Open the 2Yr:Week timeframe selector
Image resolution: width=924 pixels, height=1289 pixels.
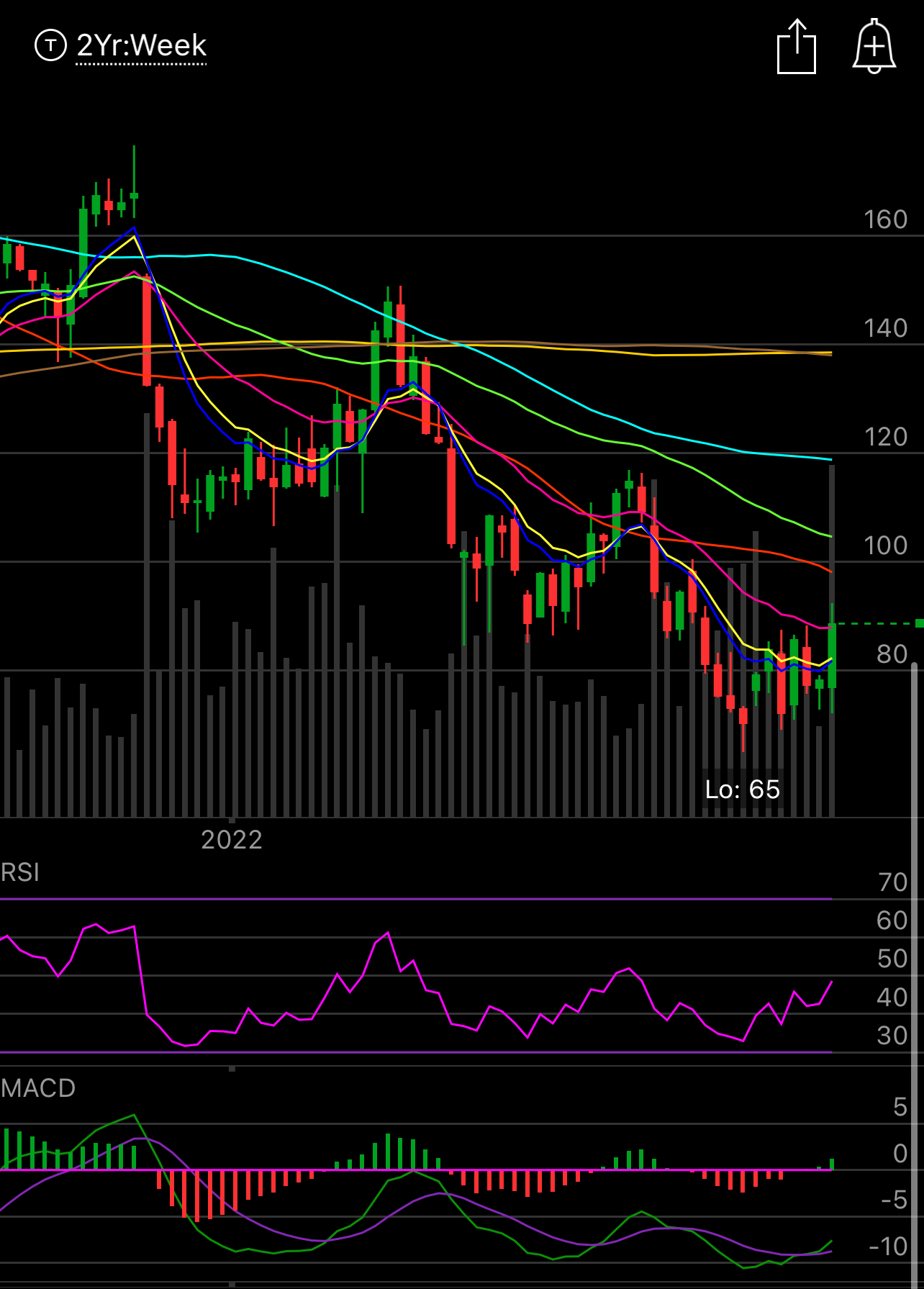click(141, 46)
